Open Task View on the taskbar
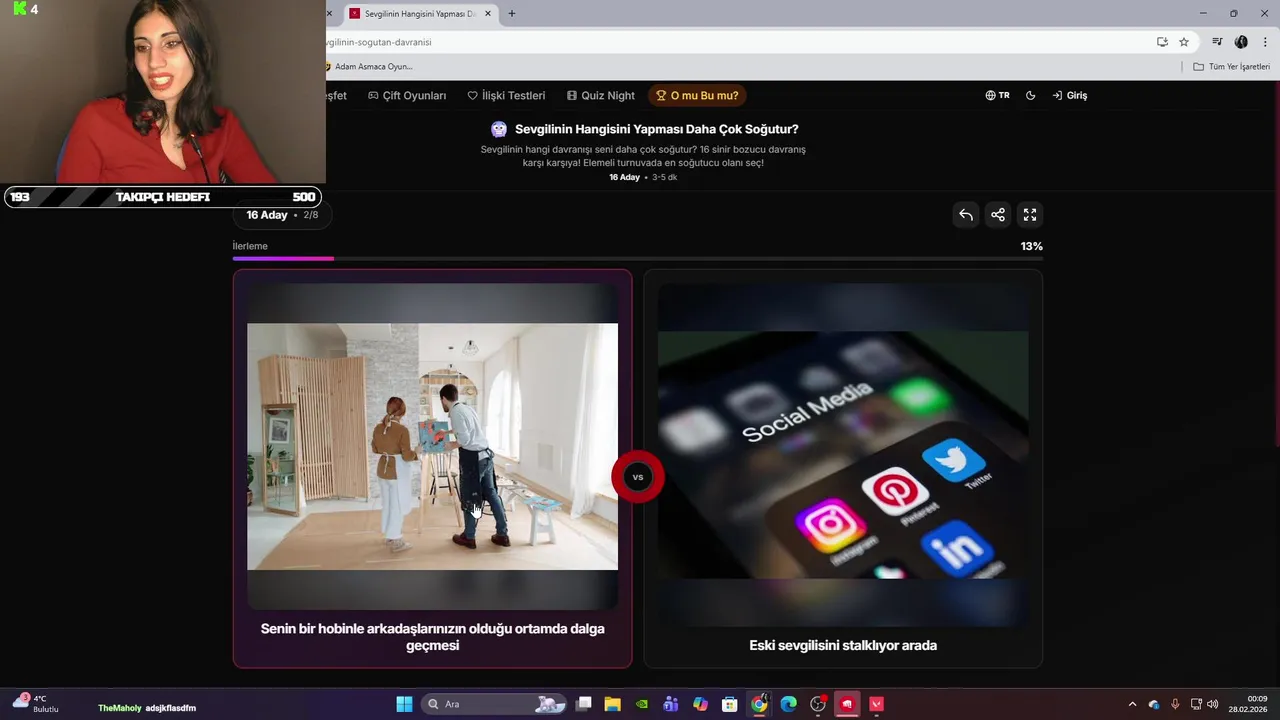Screen dimensions: 1280x720 [584, 704]
